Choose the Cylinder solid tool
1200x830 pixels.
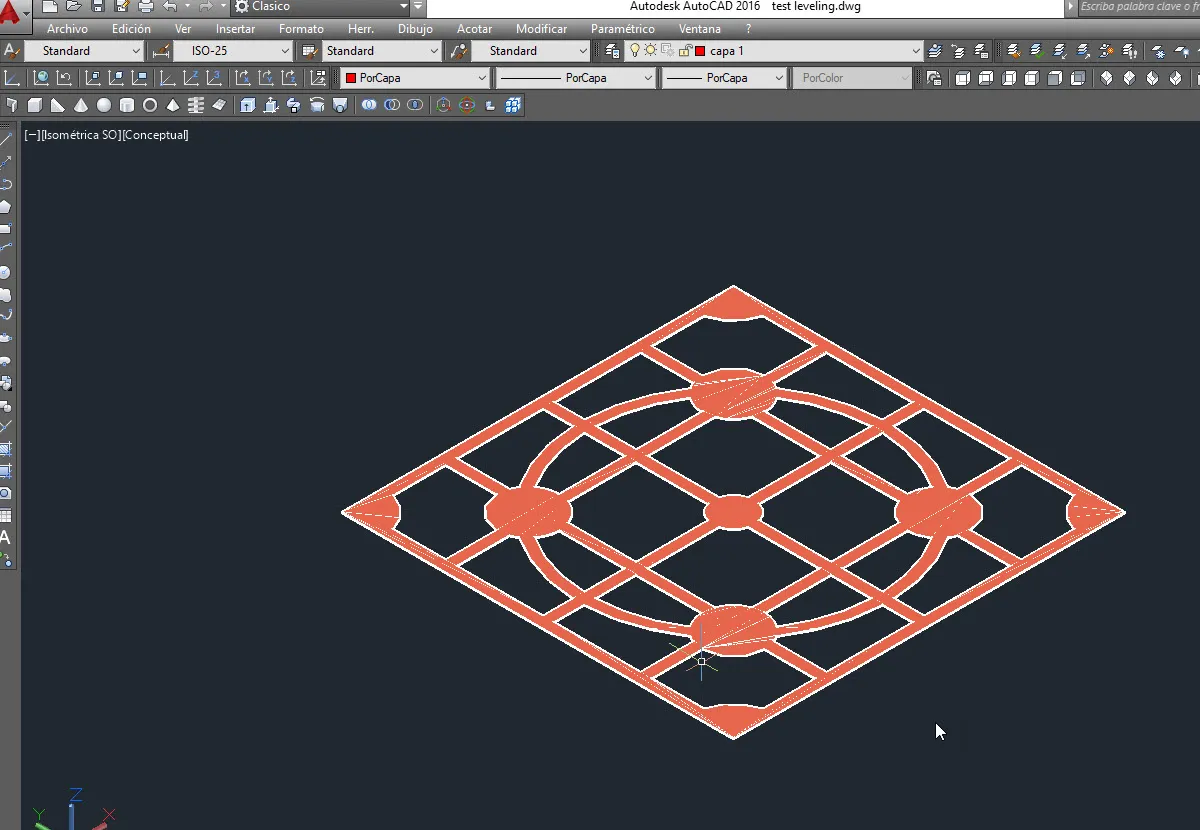pyautogui.click(x=127, y=105)
